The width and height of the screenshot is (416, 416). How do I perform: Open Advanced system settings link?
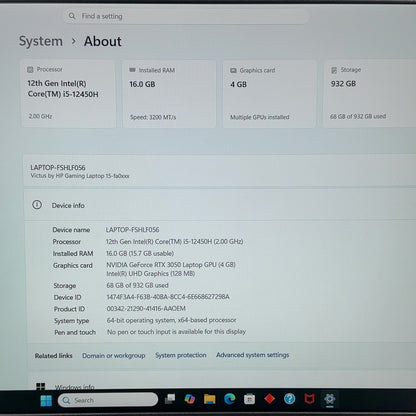252,355
